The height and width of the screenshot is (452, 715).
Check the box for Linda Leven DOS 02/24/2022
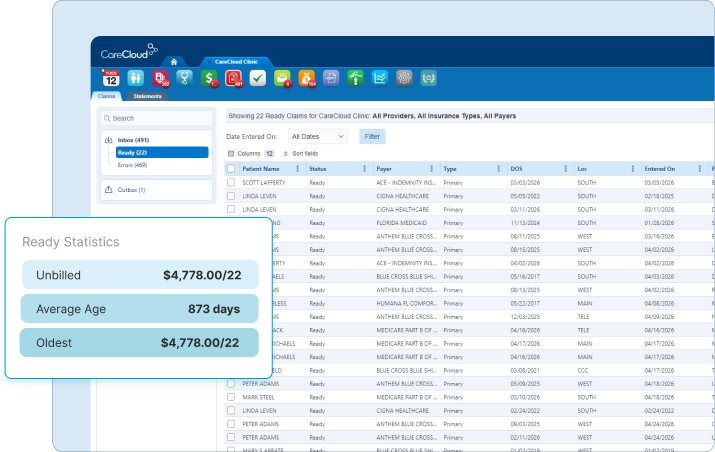[231, 410]
